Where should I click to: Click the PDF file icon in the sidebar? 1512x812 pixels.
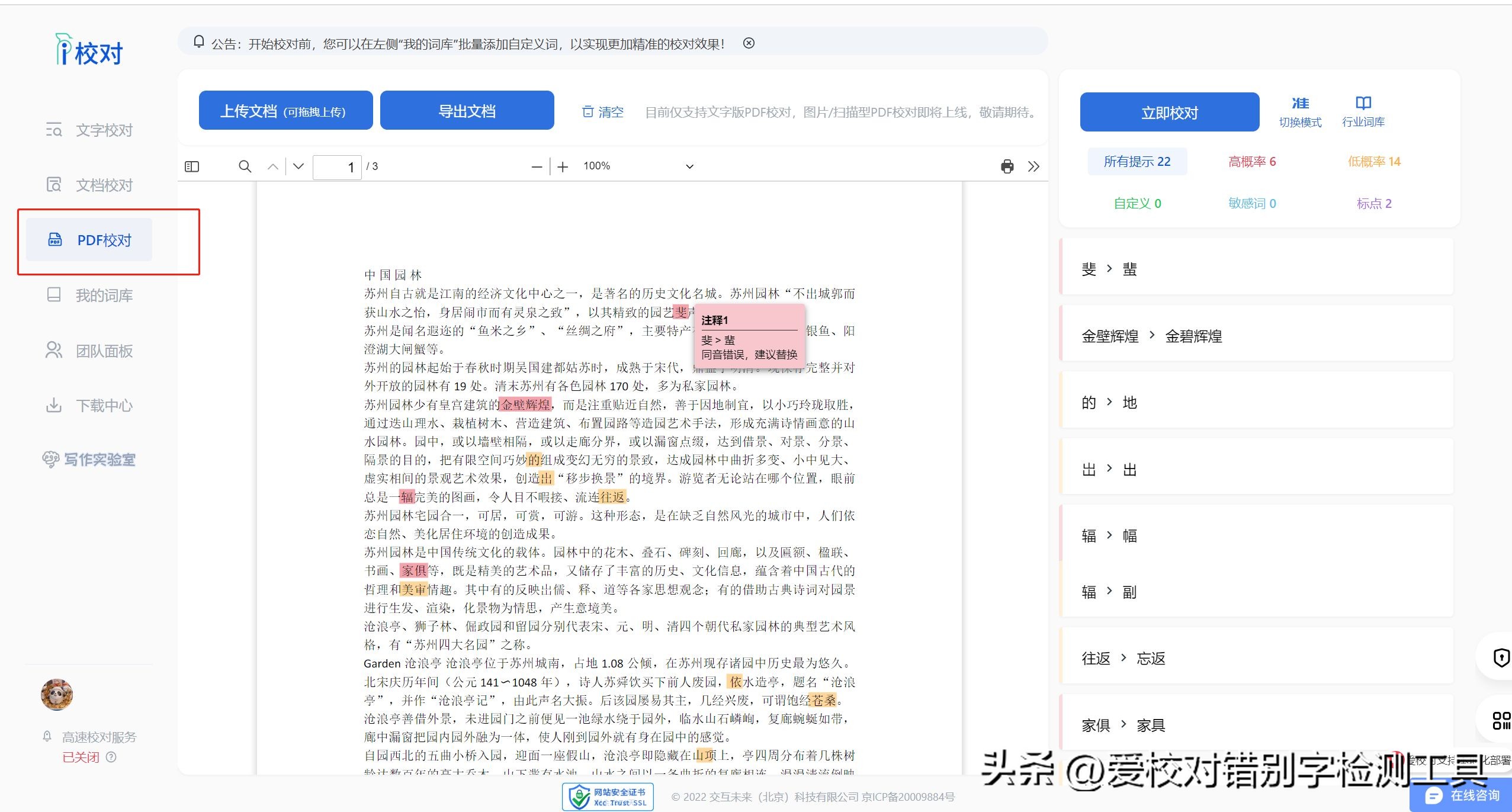point(55,239)
